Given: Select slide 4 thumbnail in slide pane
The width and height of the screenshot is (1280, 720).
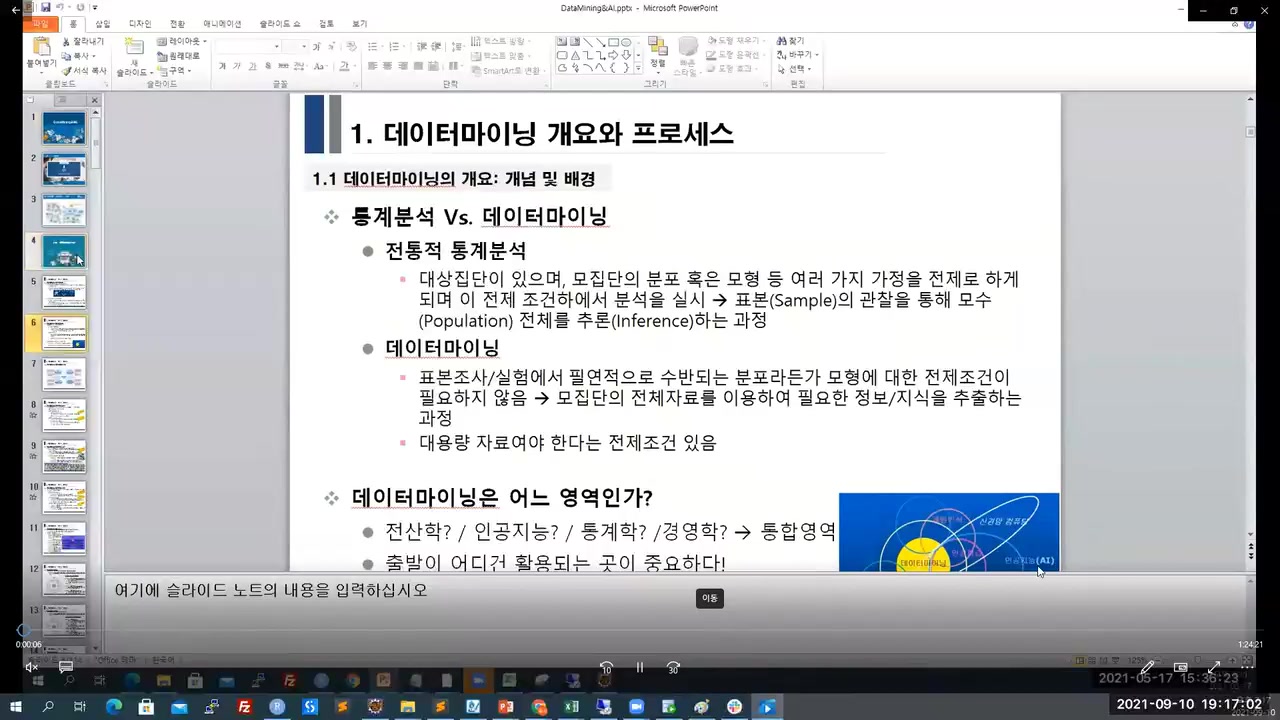Looking at the screenshot, I should [x=63, y=253].
